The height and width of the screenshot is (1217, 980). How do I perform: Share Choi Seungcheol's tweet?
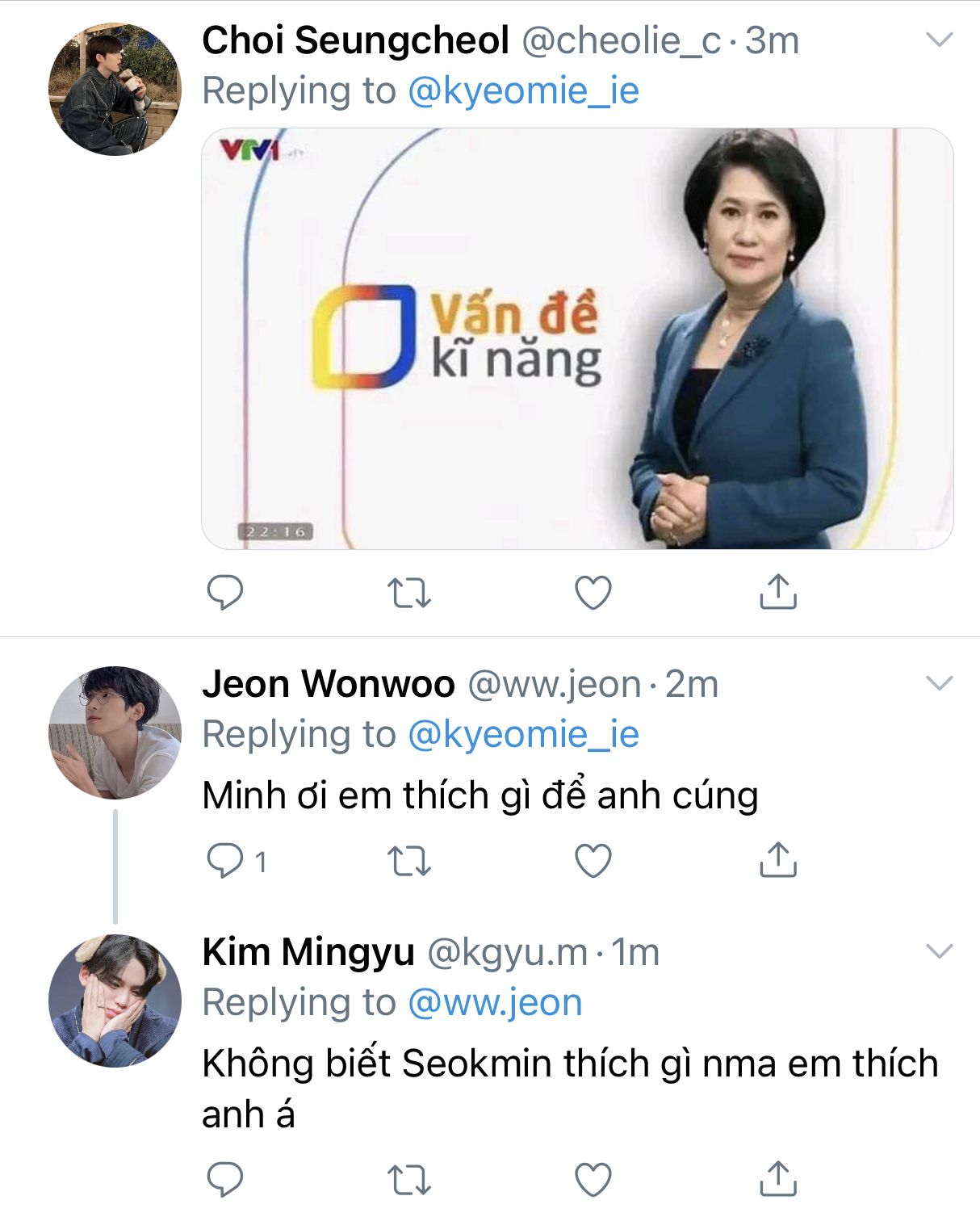click(778, 591)
